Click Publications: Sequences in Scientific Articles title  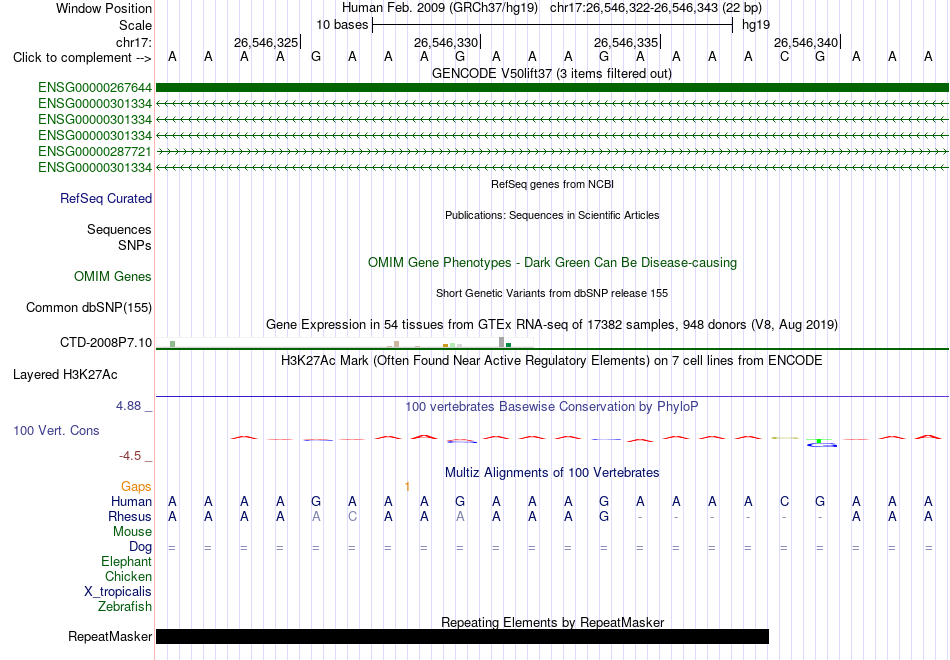[x=552, y=215]
